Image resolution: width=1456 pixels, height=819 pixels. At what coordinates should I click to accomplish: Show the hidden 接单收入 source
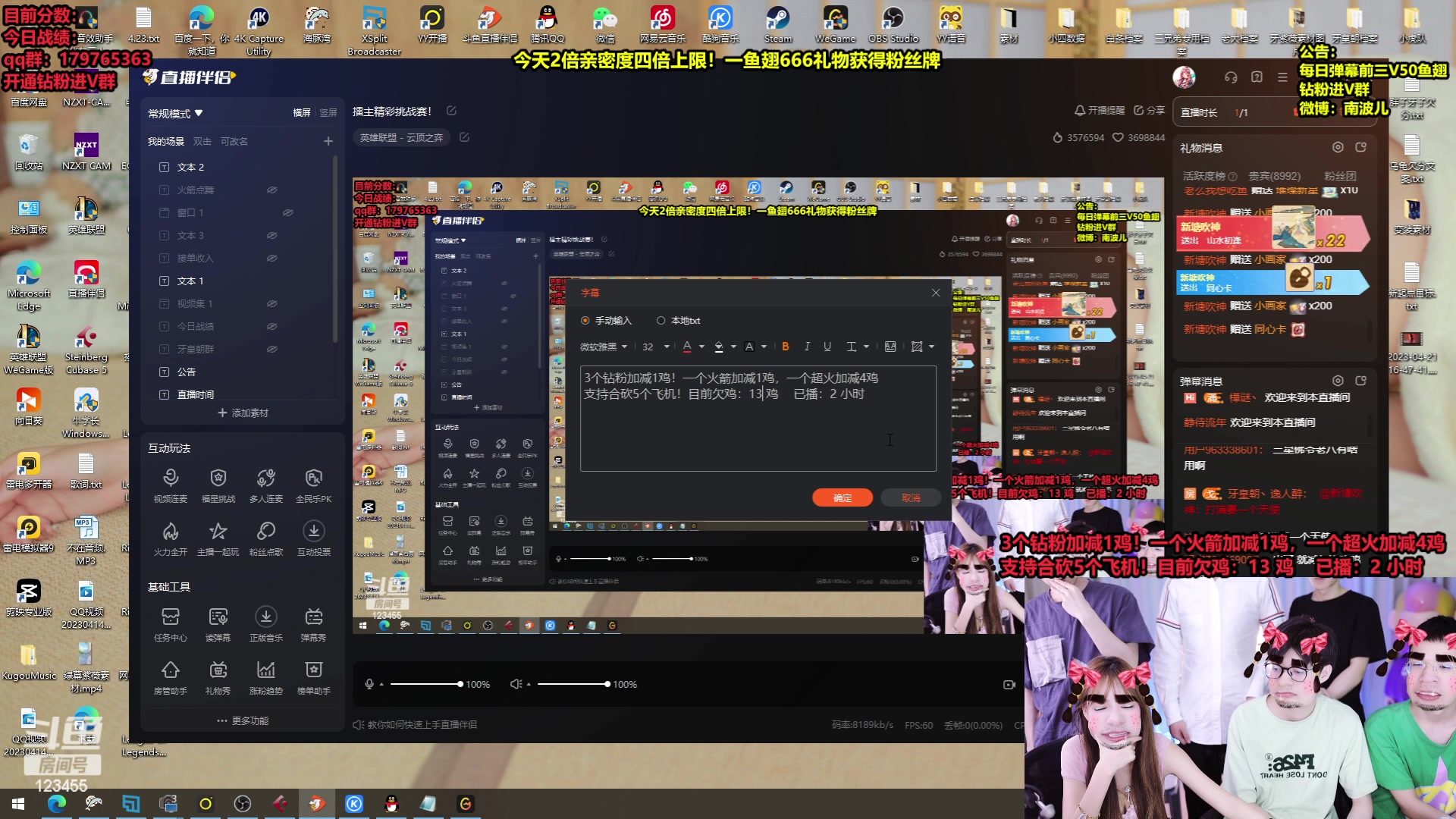[x=271, y=258]
